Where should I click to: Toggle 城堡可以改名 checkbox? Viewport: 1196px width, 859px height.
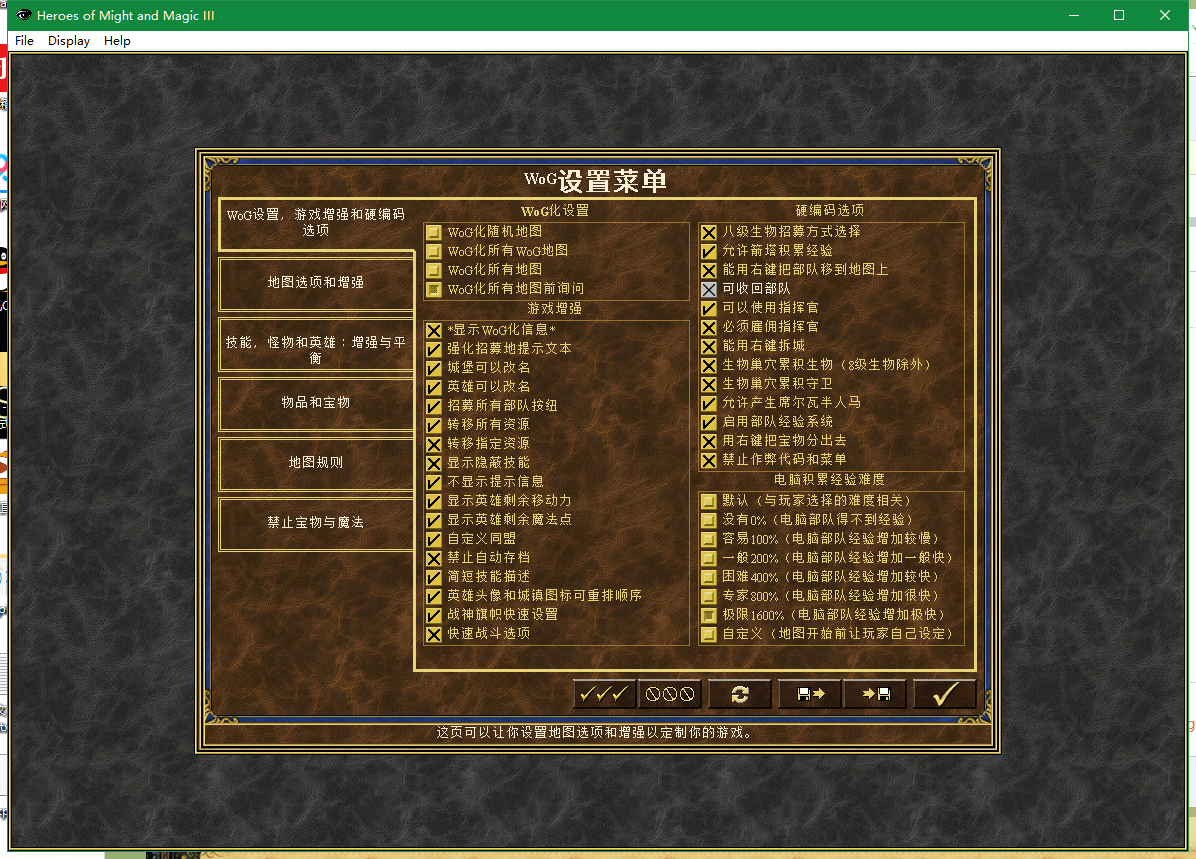(434, 368)
